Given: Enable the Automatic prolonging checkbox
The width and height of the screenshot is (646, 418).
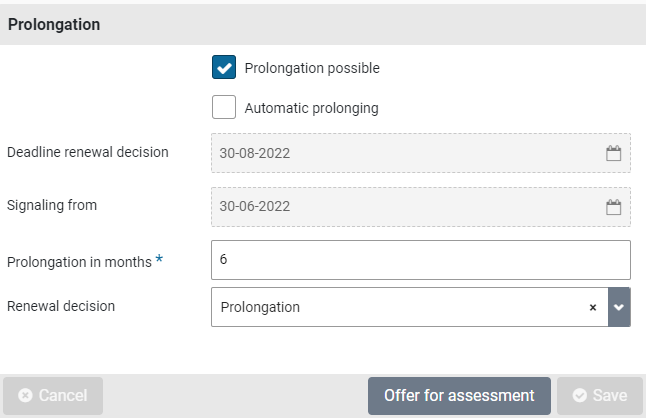Looking at the screenshot, I should (x=224, y=107).
